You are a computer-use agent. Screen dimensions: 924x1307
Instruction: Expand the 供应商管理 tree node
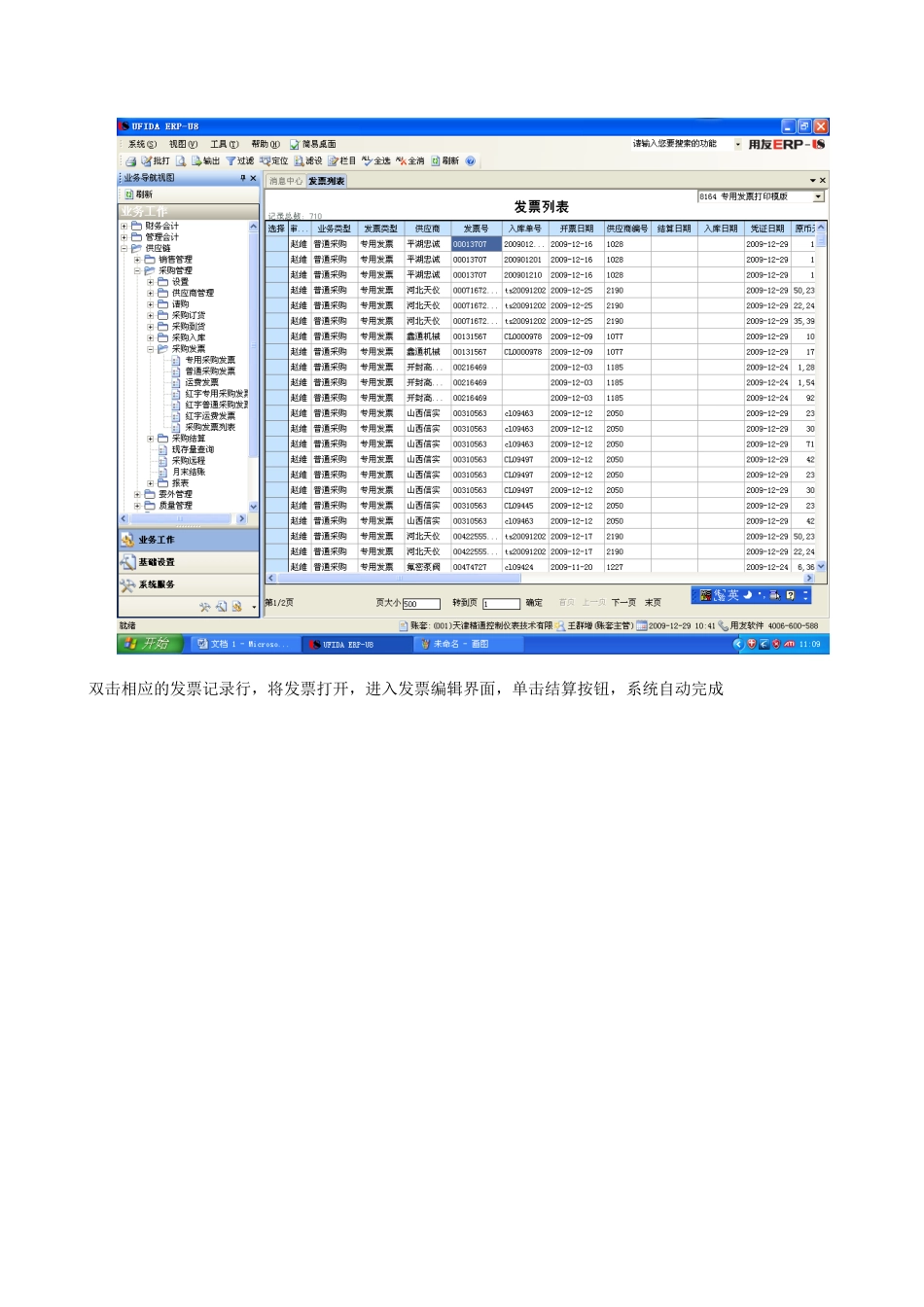(151, 293)
